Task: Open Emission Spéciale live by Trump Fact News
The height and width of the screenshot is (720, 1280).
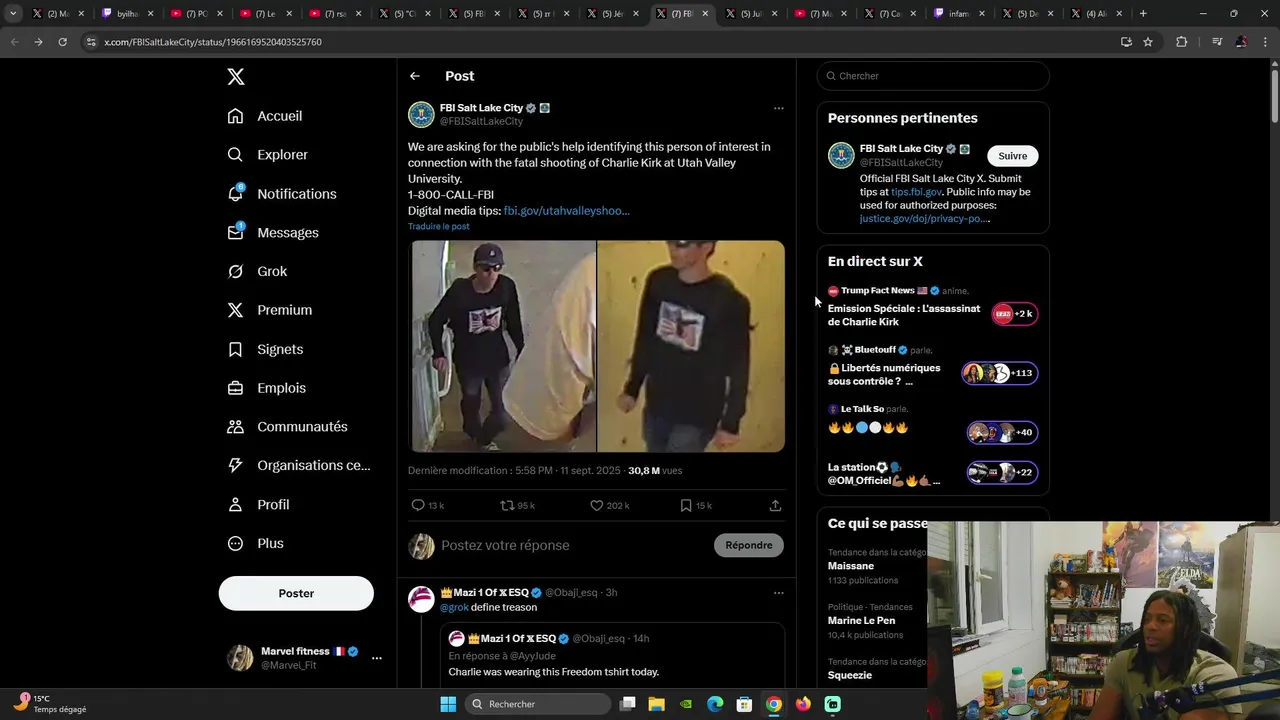Action: pyautogui.click(x=933, y=308)
